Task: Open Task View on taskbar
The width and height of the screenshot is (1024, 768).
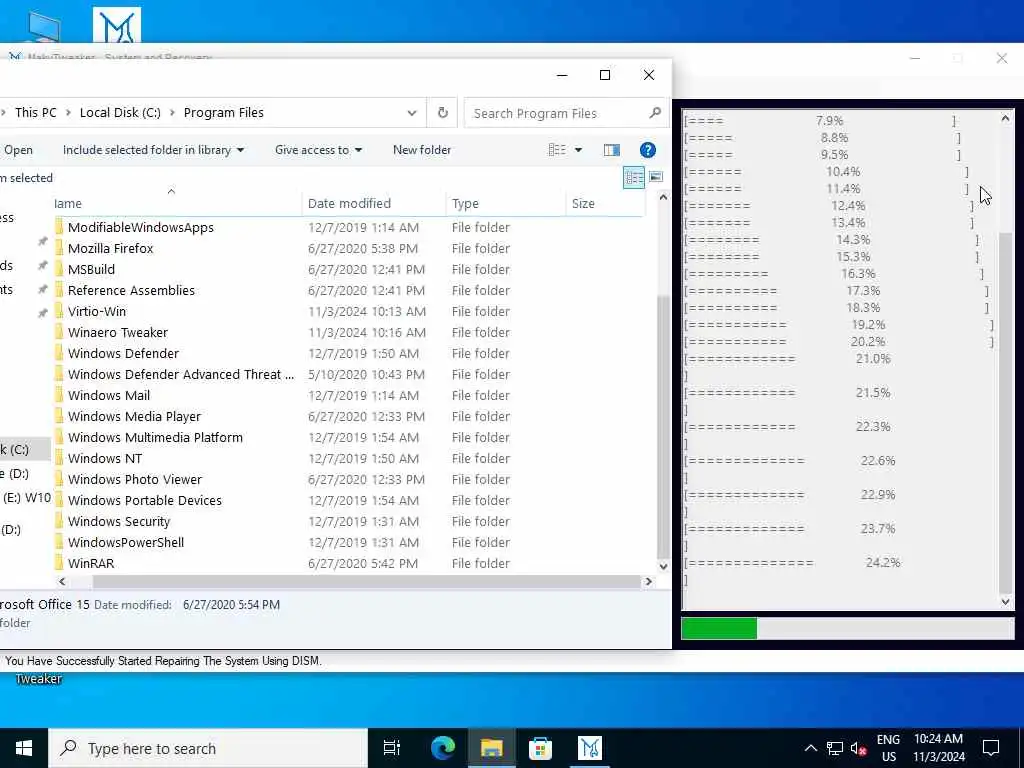Action: (392, 748)
